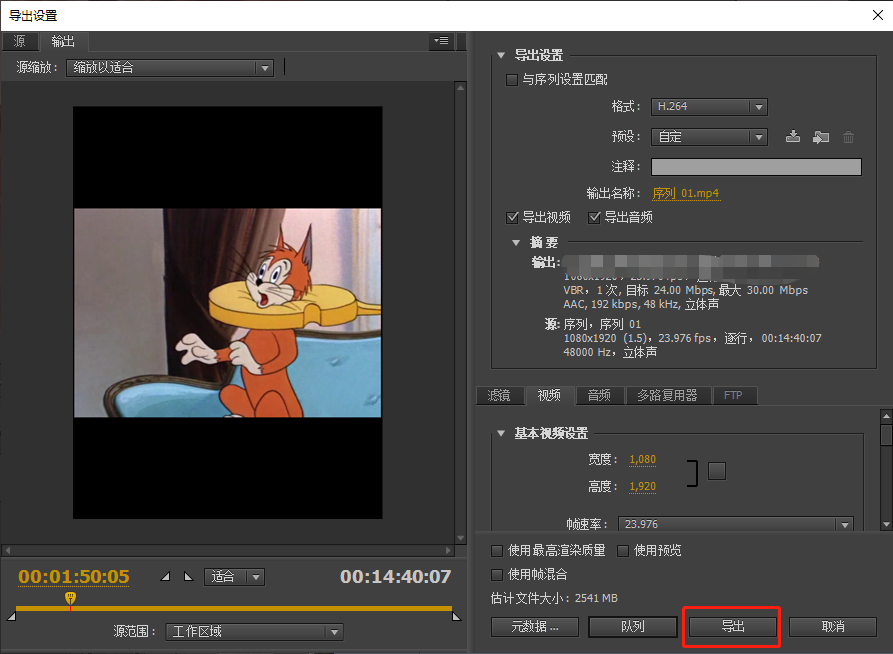Enable use frame blending (使用帧混合) checkbox
The image size is (893, 654).
pos(497,574)
